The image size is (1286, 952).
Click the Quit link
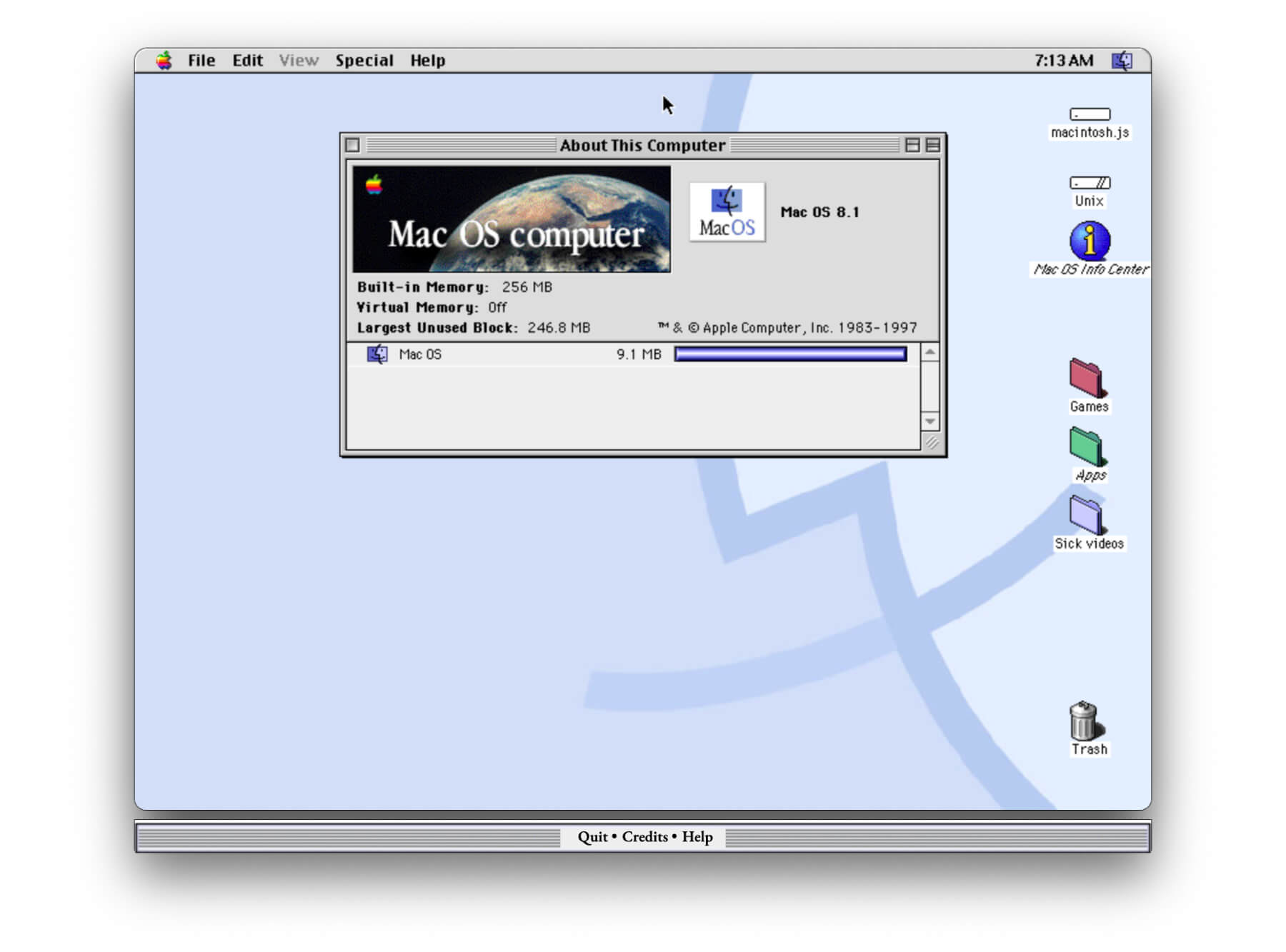[x=592, y=837]
